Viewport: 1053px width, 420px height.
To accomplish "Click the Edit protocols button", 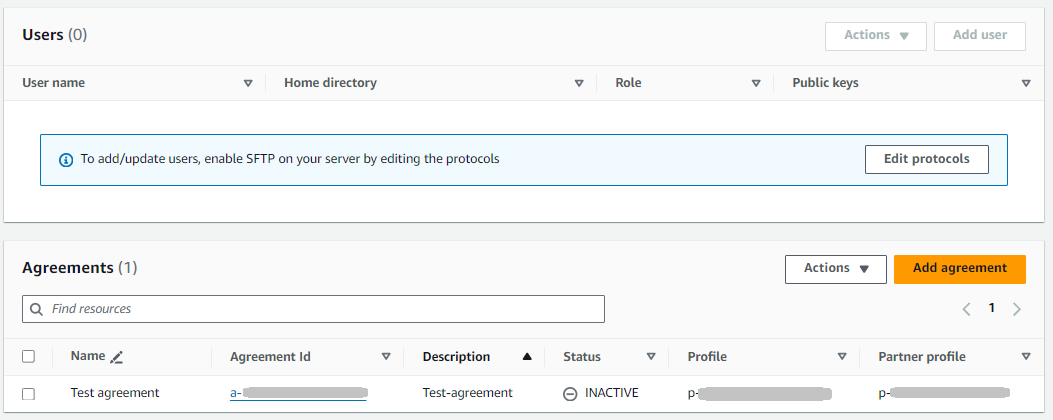I will click(926, 160).
